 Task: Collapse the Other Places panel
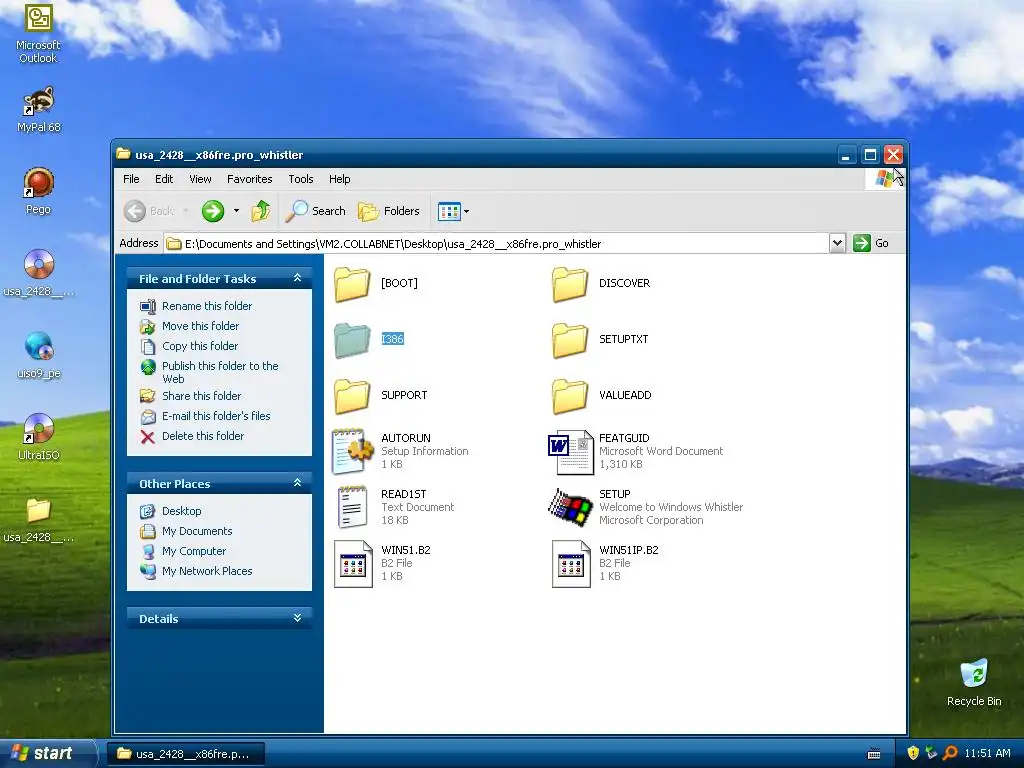tap(297, 483)
